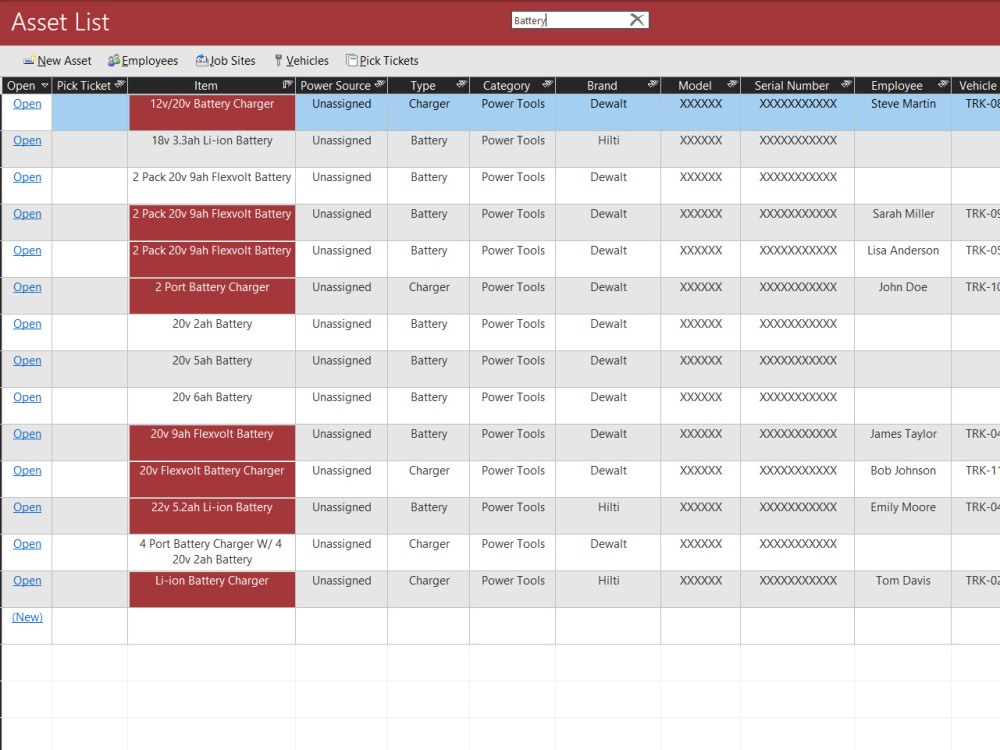This screenshot has height=750, width=1000.
Task: Open the Employees form
Action: tap(143, 61)
